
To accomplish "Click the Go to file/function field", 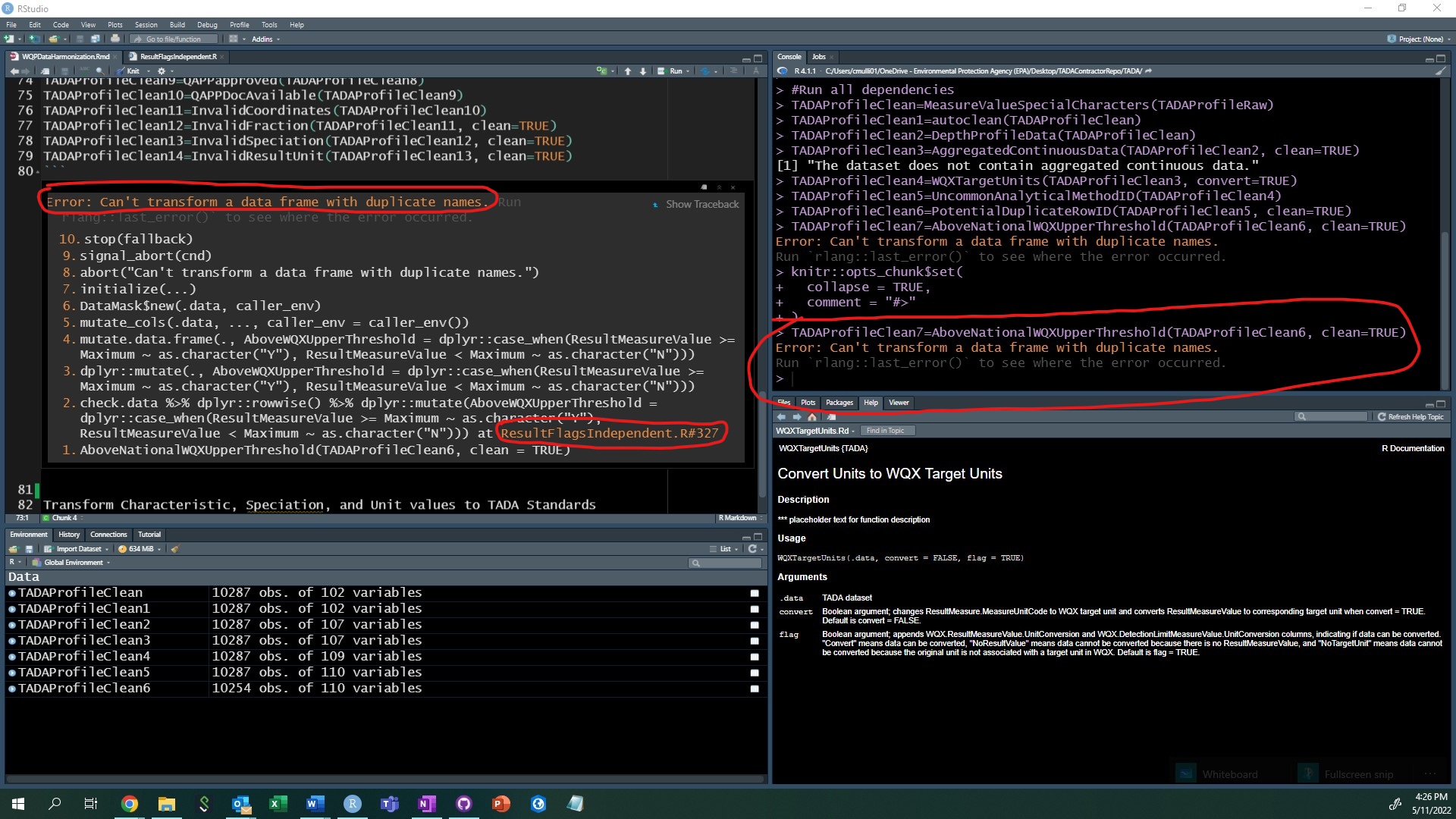I will point(173,39).
